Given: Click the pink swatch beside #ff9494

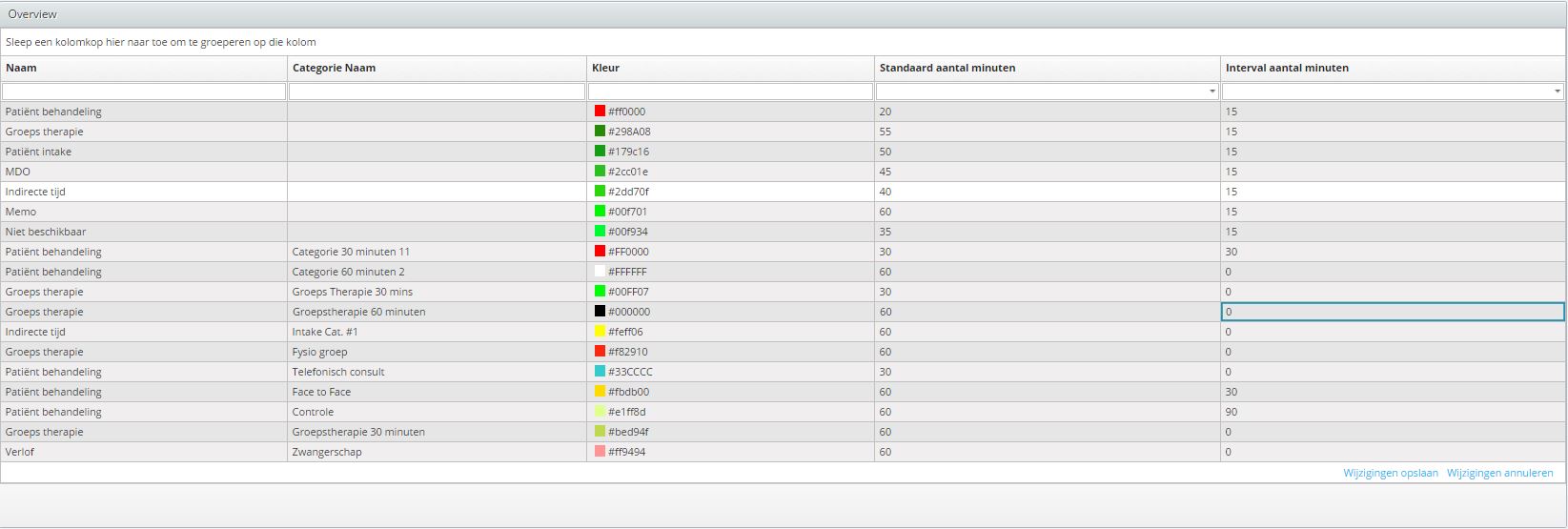Looking at the screenshot, I should click(x=600, y=452).
